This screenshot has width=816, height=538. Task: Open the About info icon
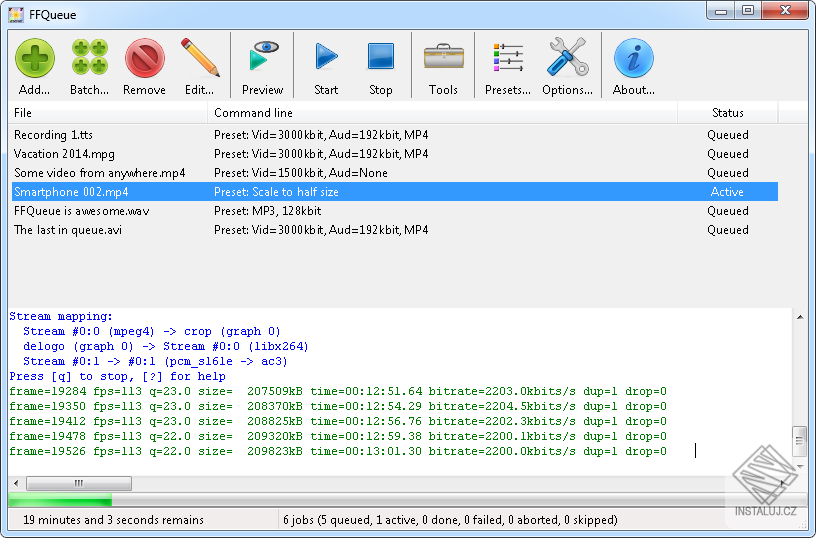coord(633,58)
